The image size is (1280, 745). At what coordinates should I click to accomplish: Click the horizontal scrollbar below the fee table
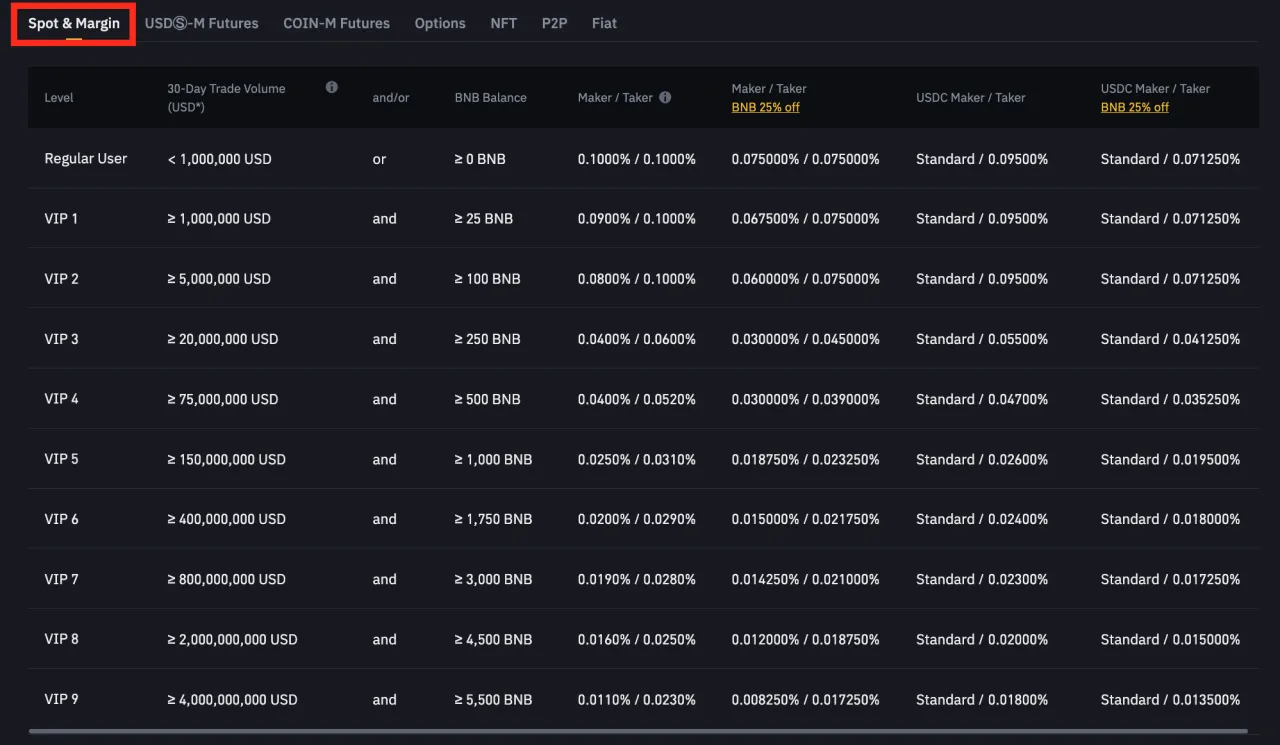pyautogui.click(x=640, y=731)
